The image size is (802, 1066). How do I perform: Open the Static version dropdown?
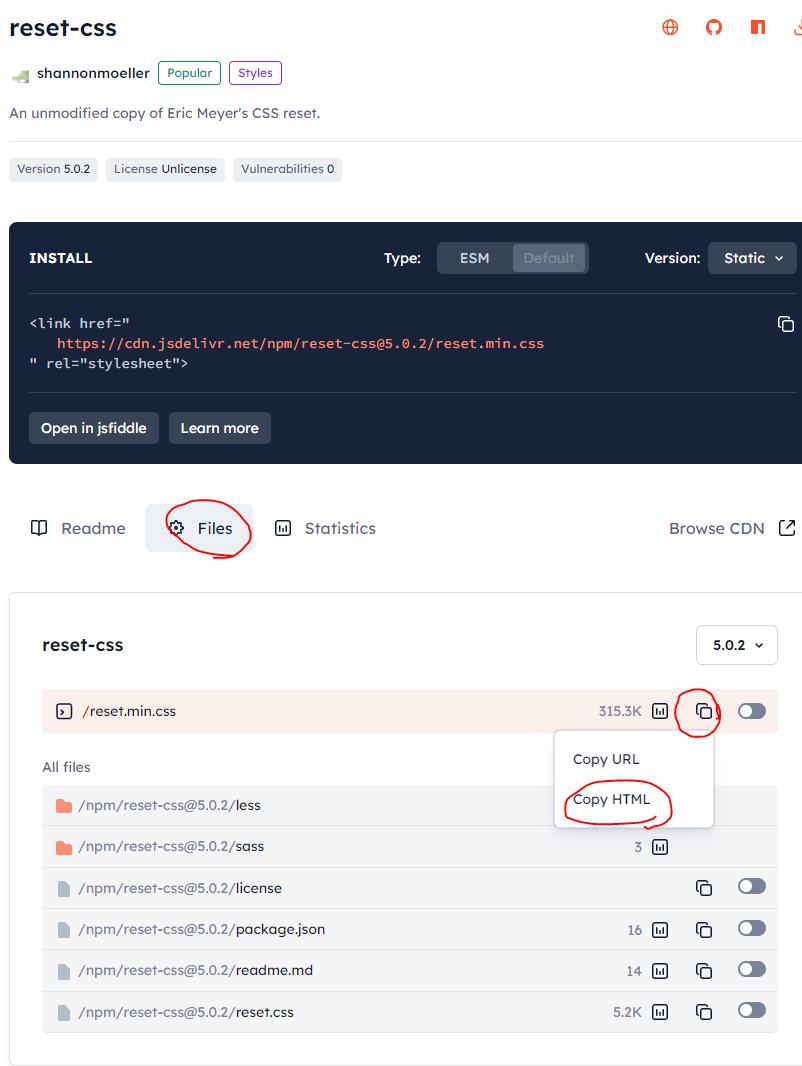point(752,258)
